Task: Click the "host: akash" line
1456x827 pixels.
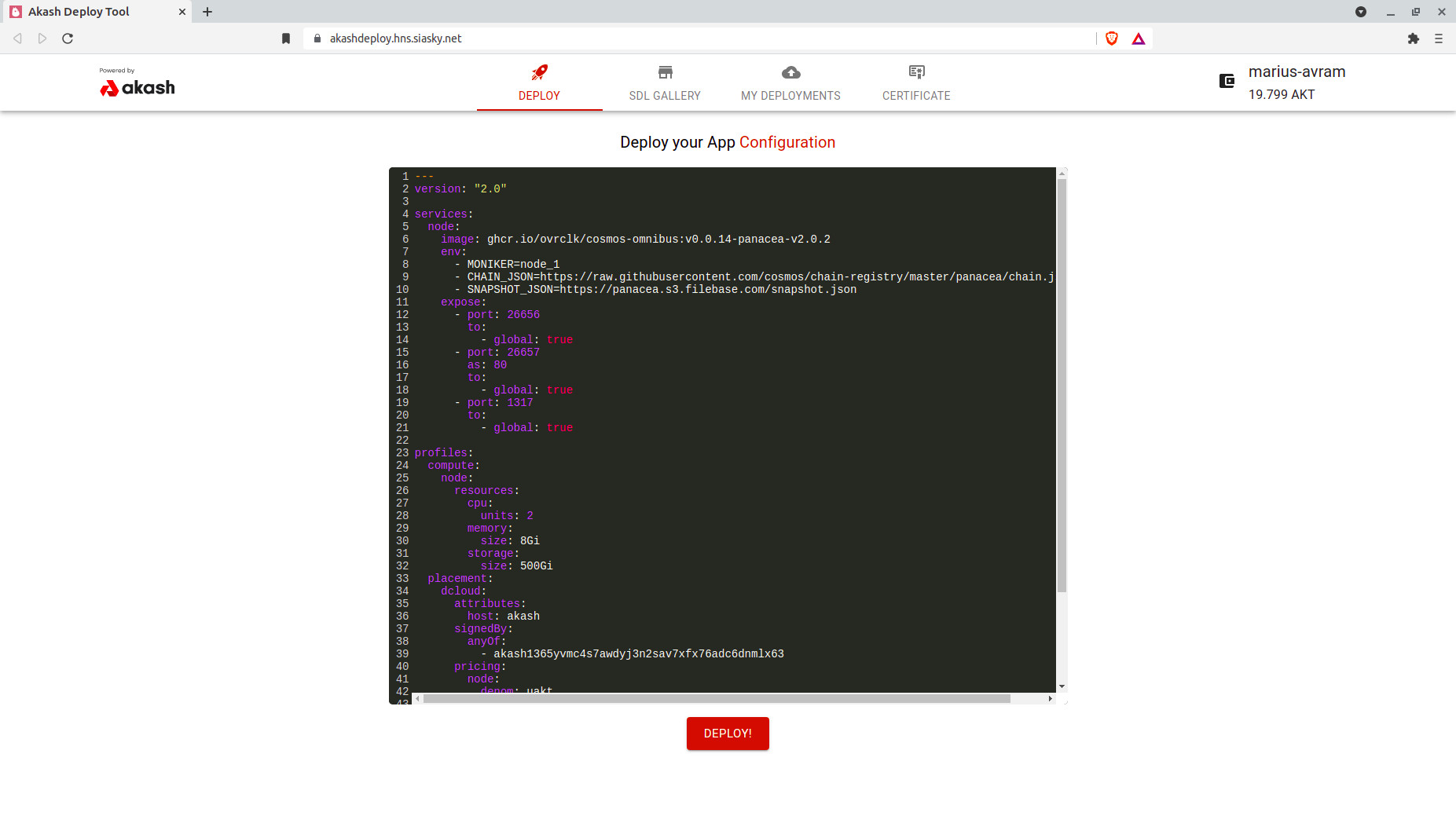Action: point(504,617)
